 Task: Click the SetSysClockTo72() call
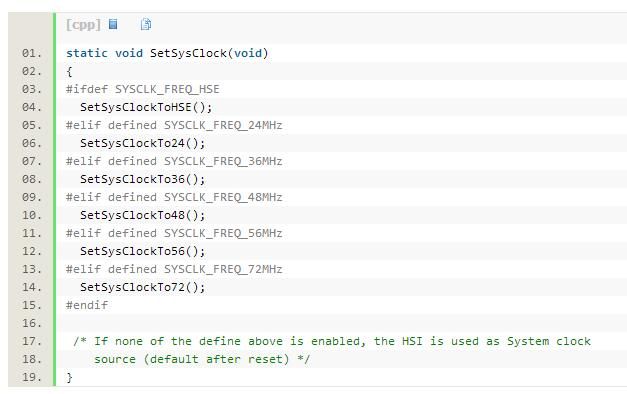(x=143, y=287)
